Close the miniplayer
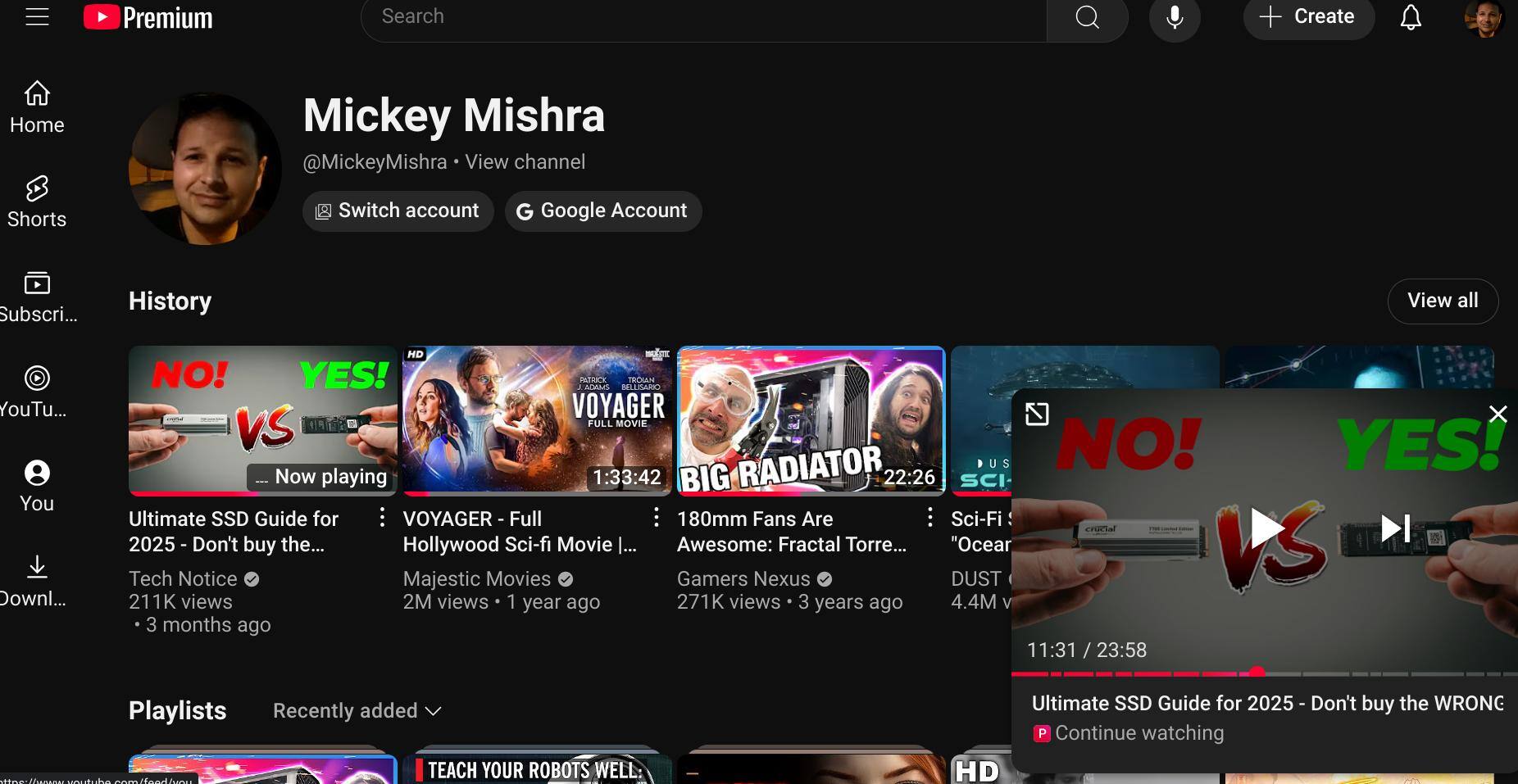The width and height of the screenshot is (1518, 784). click(x=1498, y=415)
